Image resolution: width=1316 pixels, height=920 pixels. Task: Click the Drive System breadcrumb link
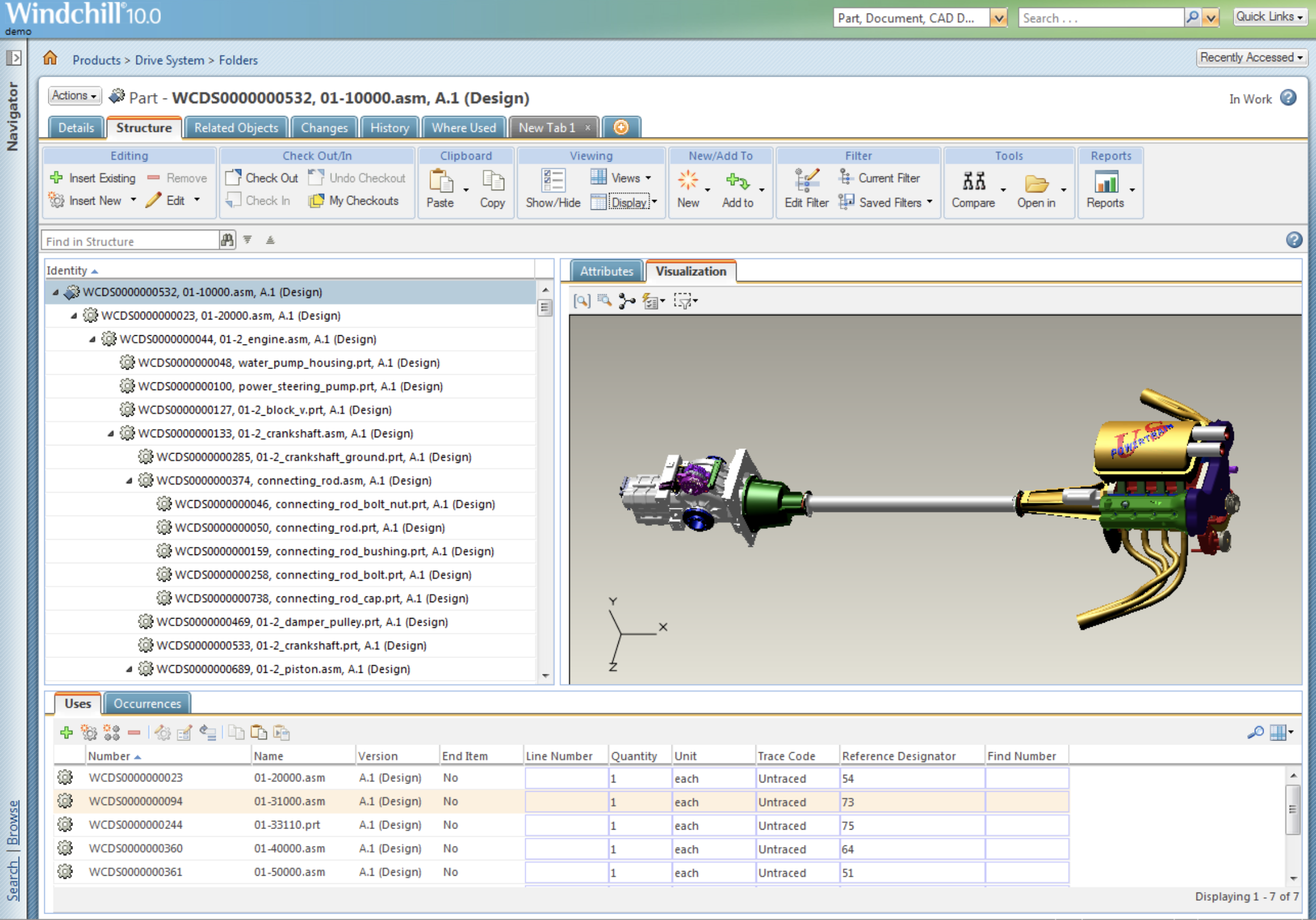point(170,60)
